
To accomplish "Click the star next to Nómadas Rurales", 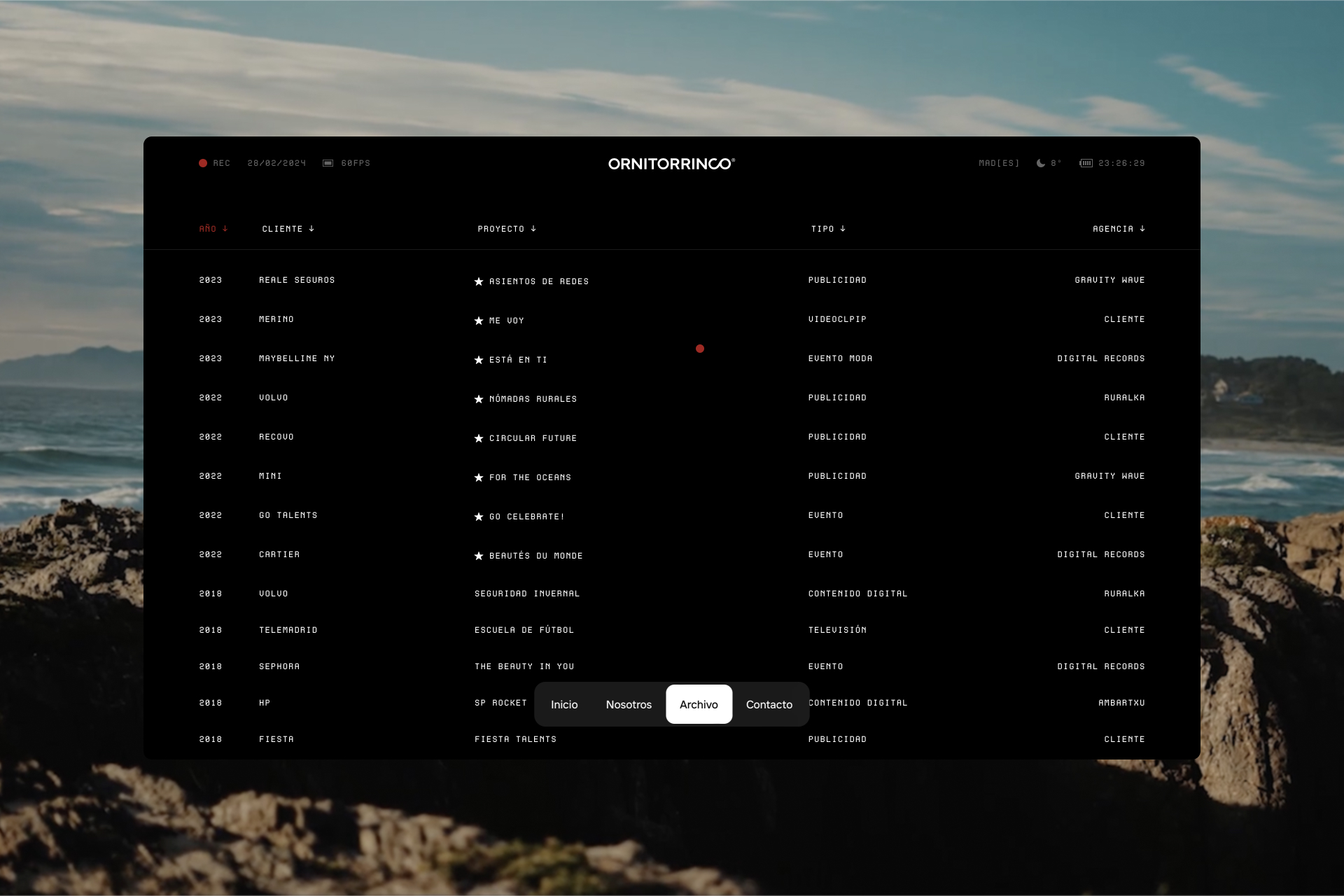I will (479, 399).
